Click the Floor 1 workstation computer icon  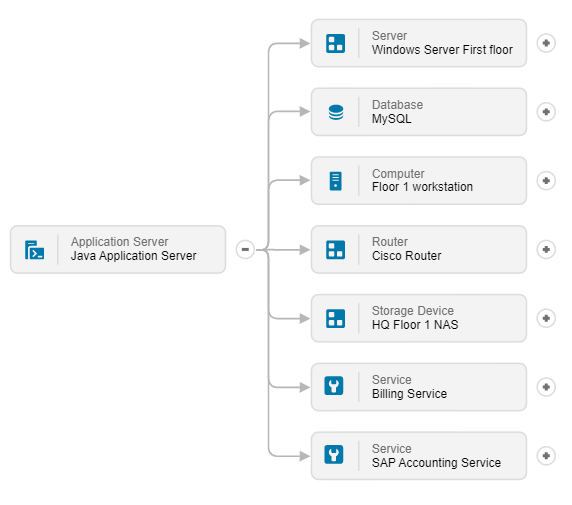[x=335, y=181]
